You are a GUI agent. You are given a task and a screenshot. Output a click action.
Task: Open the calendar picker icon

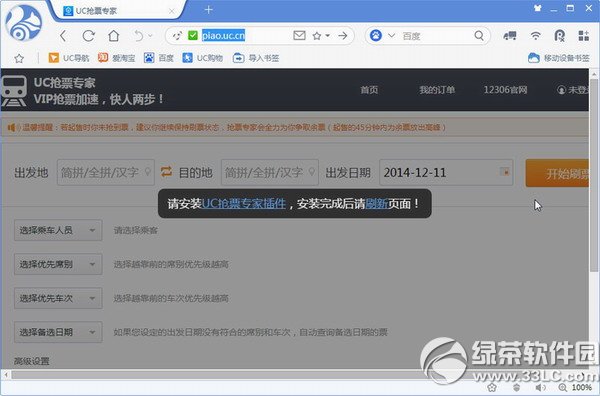pos(505,172)
